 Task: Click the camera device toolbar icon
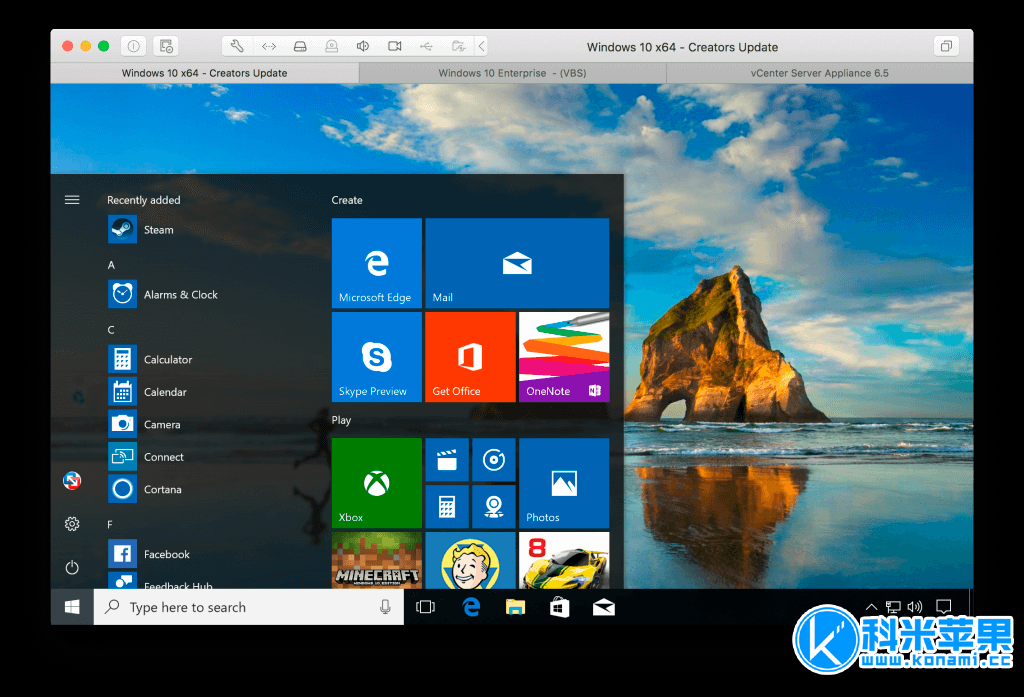(x=394, y=46)
